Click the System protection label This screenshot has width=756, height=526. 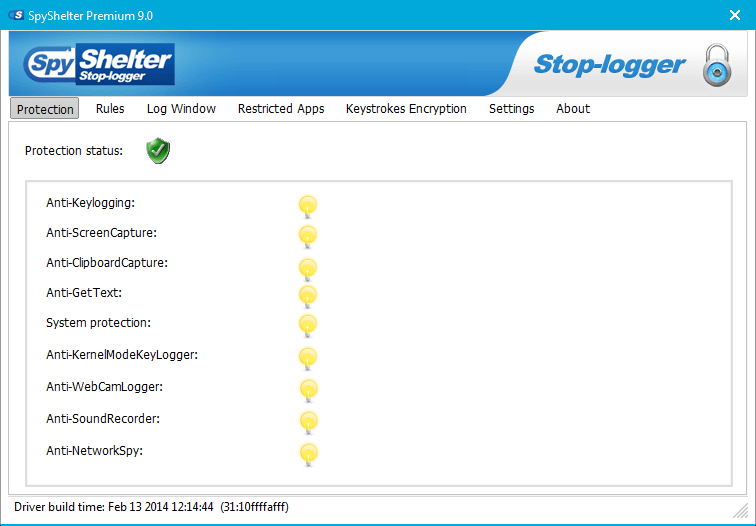98,323
